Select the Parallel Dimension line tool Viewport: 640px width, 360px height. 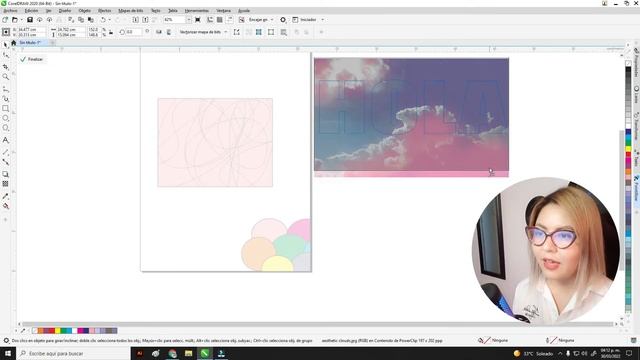click(x=5, y=152)
